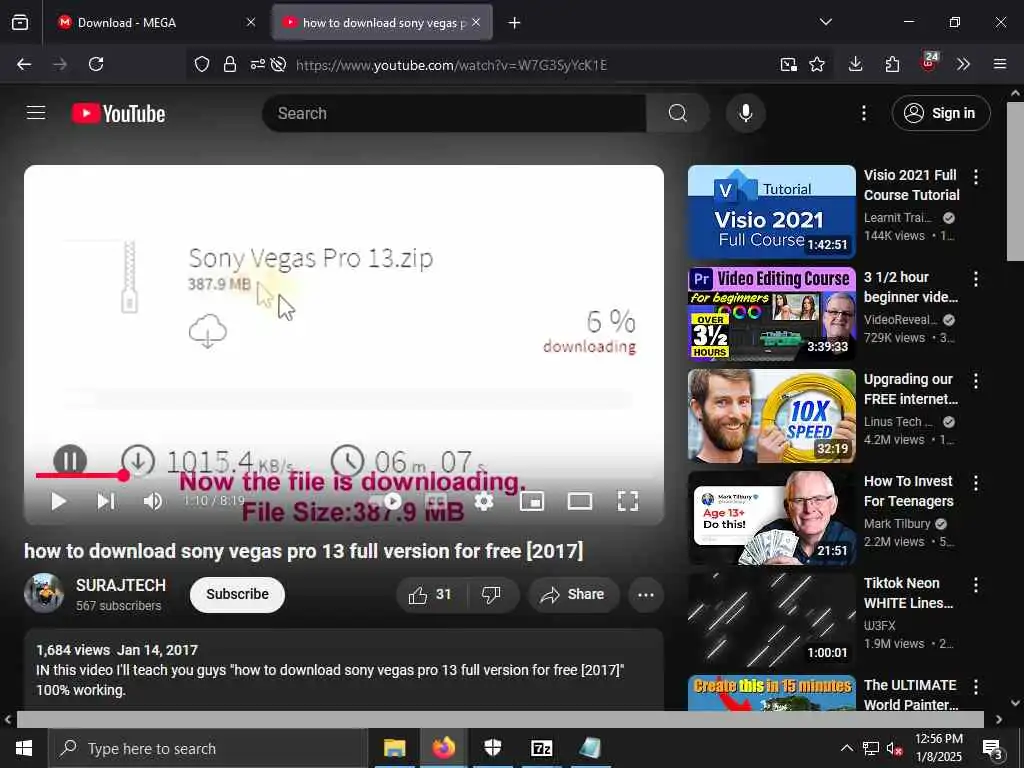
Task: Open options menu for 3 1/2 hour beginner video
Action: pyautogui.click(x=976, y=279)
